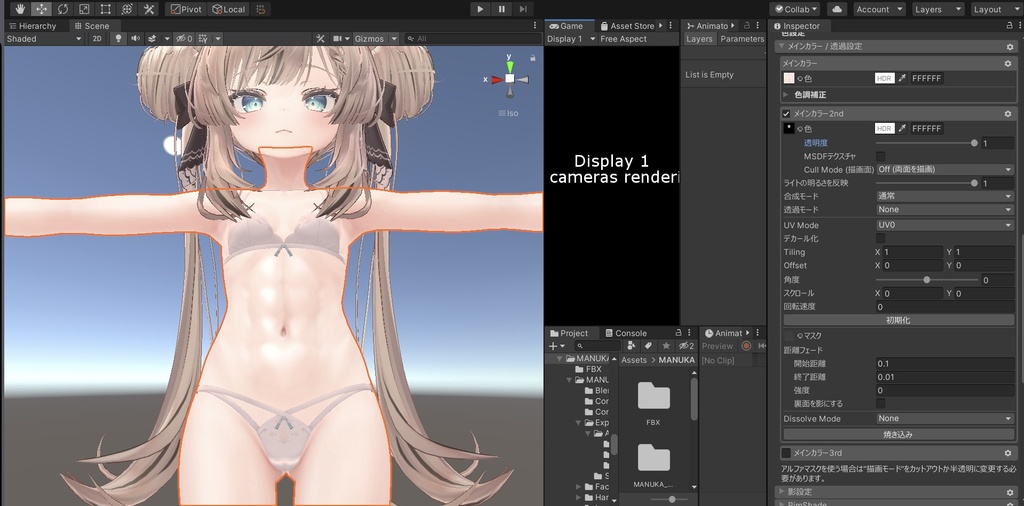Click the cloud services icon
The image size is (1024, 506).
837,9
